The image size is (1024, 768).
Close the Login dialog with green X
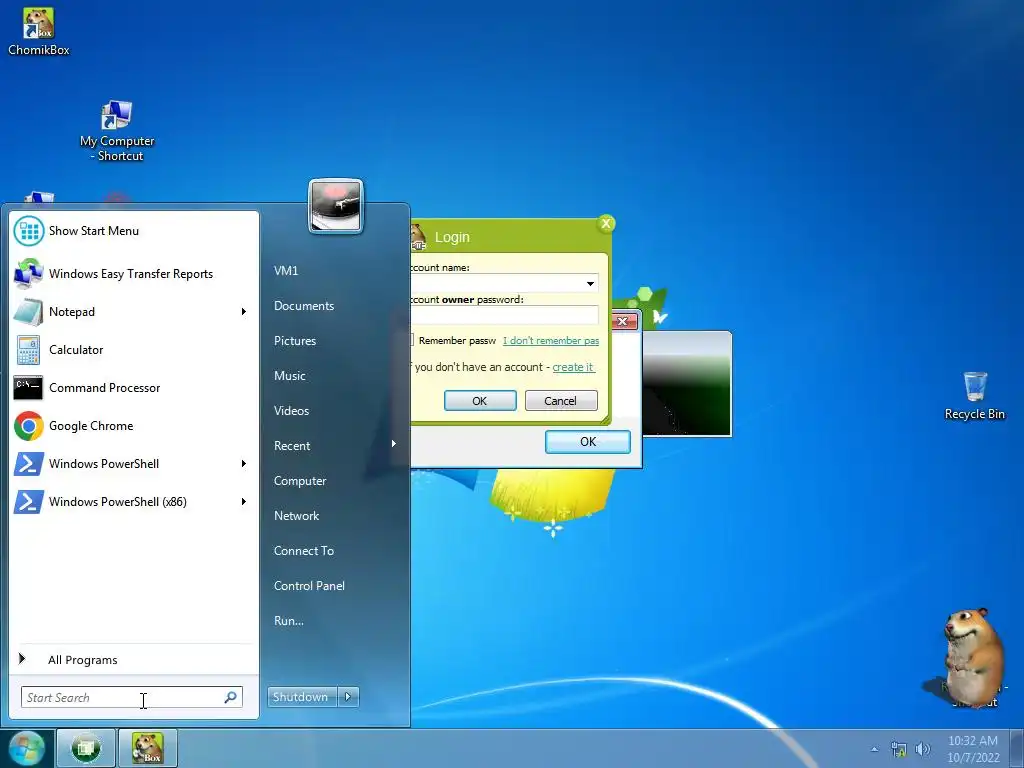(606, 224)
